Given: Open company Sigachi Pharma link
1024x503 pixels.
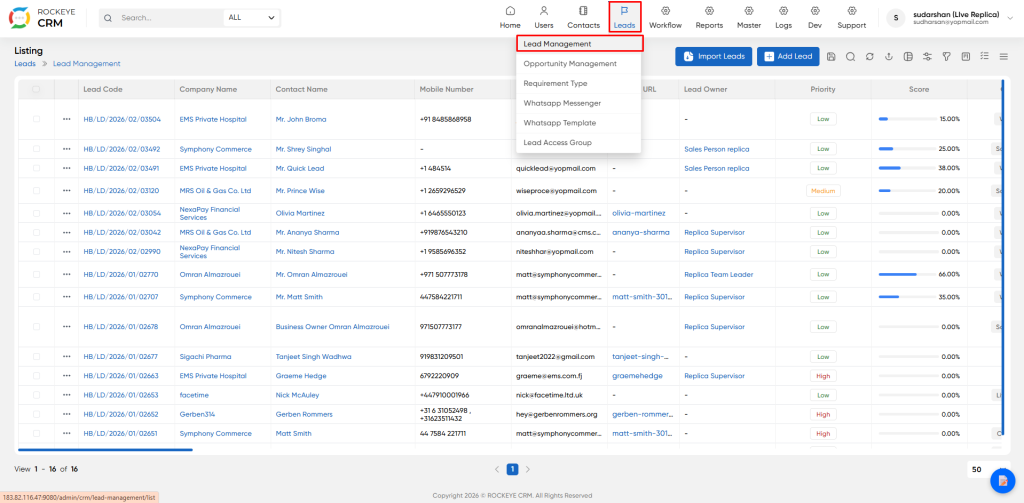Looking at the screenshot, I should click(x=205, y=357).
